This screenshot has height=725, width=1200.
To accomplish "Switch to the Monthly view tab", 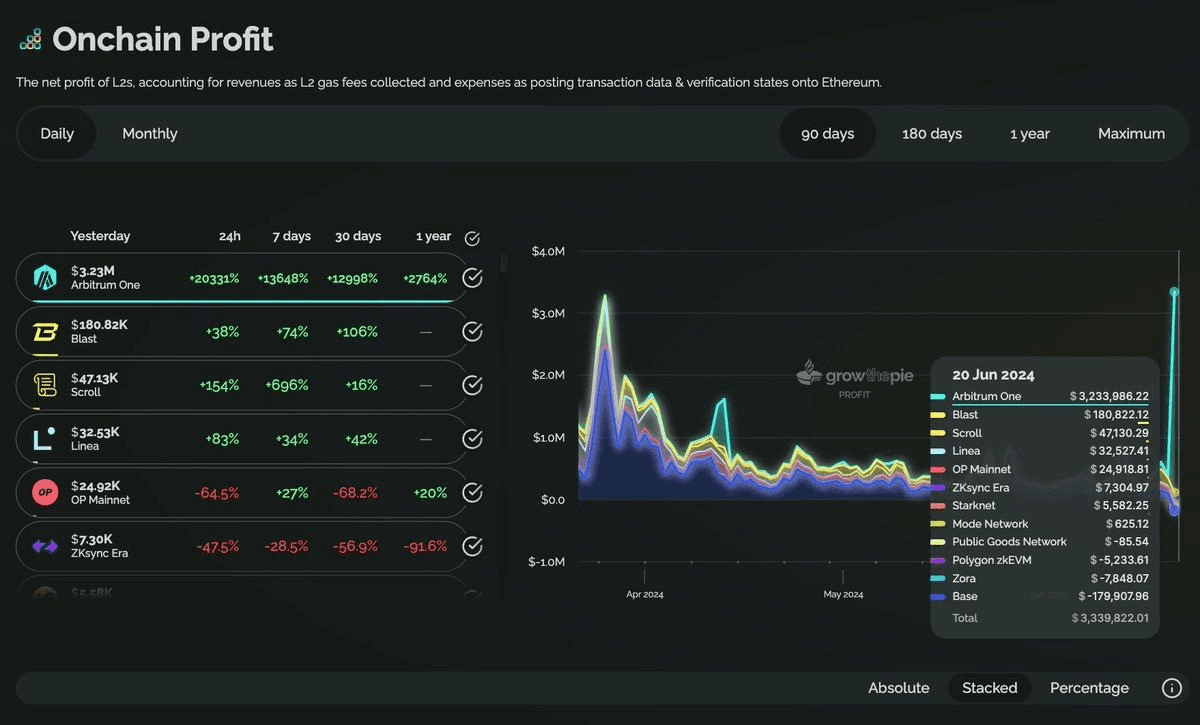I will pyautogui.click(x=149, y=134).
